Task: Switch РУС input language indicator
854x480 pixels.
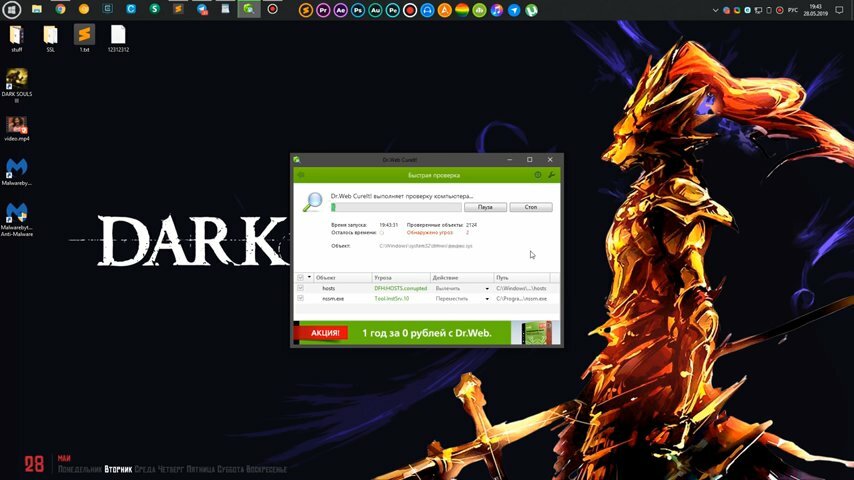Action: [793, 10]
